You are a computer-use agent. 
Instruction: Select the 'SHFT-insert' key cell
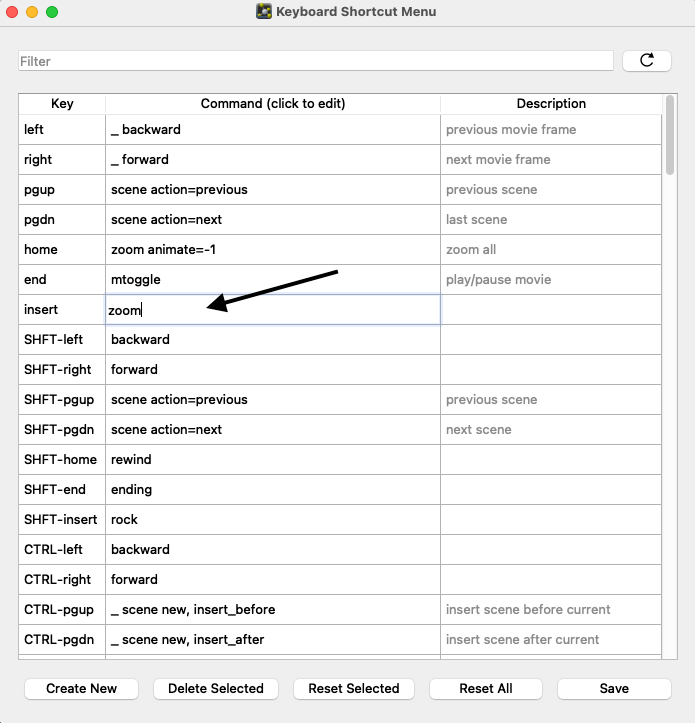coord(62,519)
